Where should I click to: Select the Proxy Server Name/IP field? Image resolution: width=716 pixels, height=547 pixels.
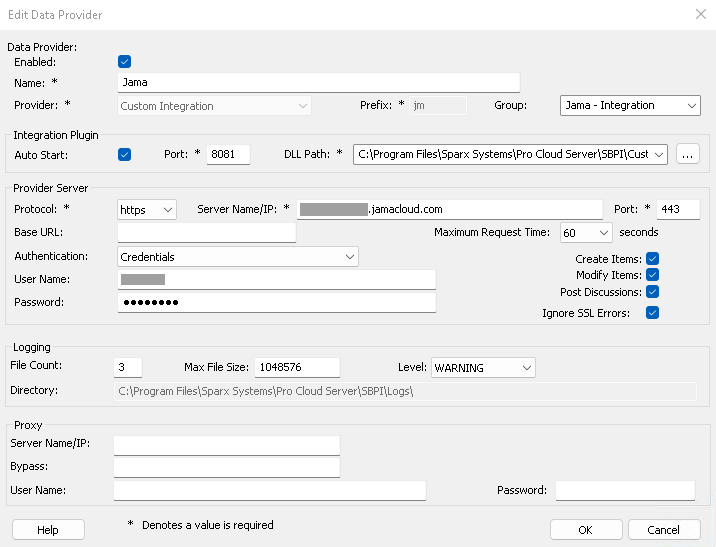(x=227, y=444)
